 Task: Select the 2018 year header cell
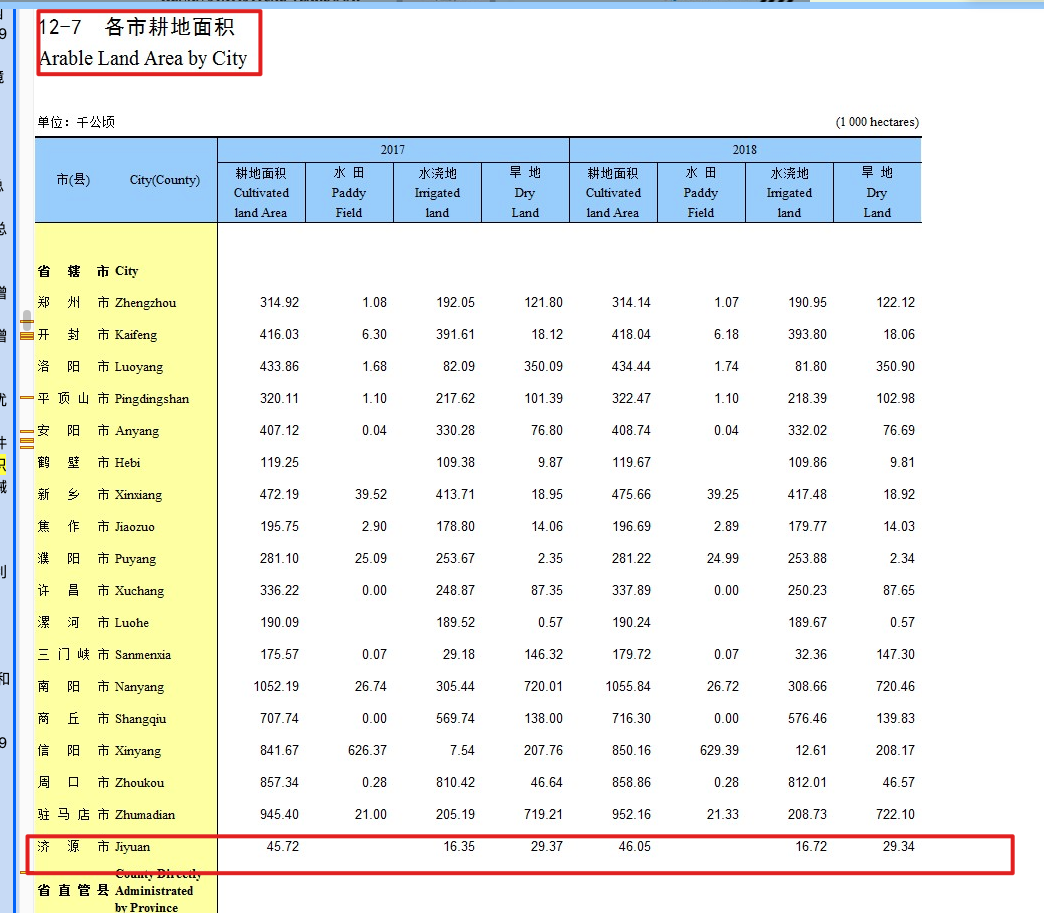[x=745, y=150]
